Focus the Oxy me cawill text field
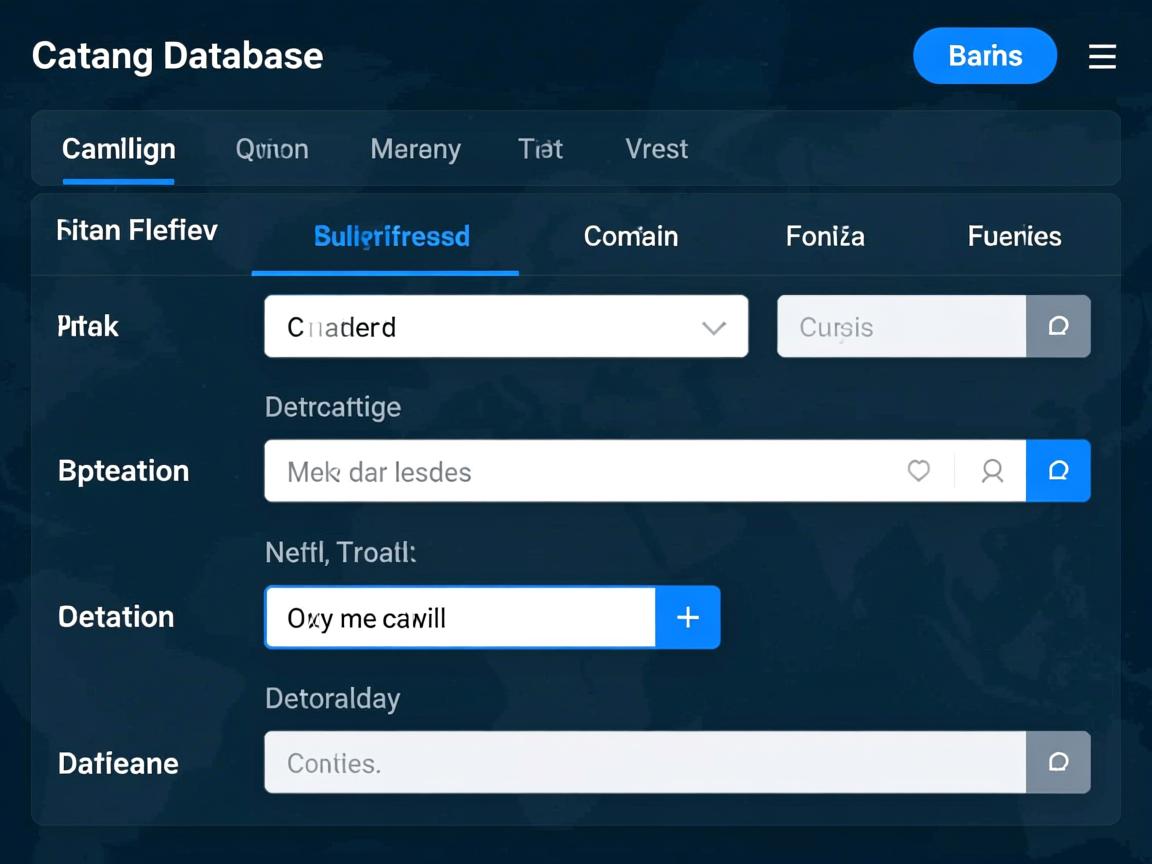The width and height of the screenshot is (1152, 864). click(460, 618)
